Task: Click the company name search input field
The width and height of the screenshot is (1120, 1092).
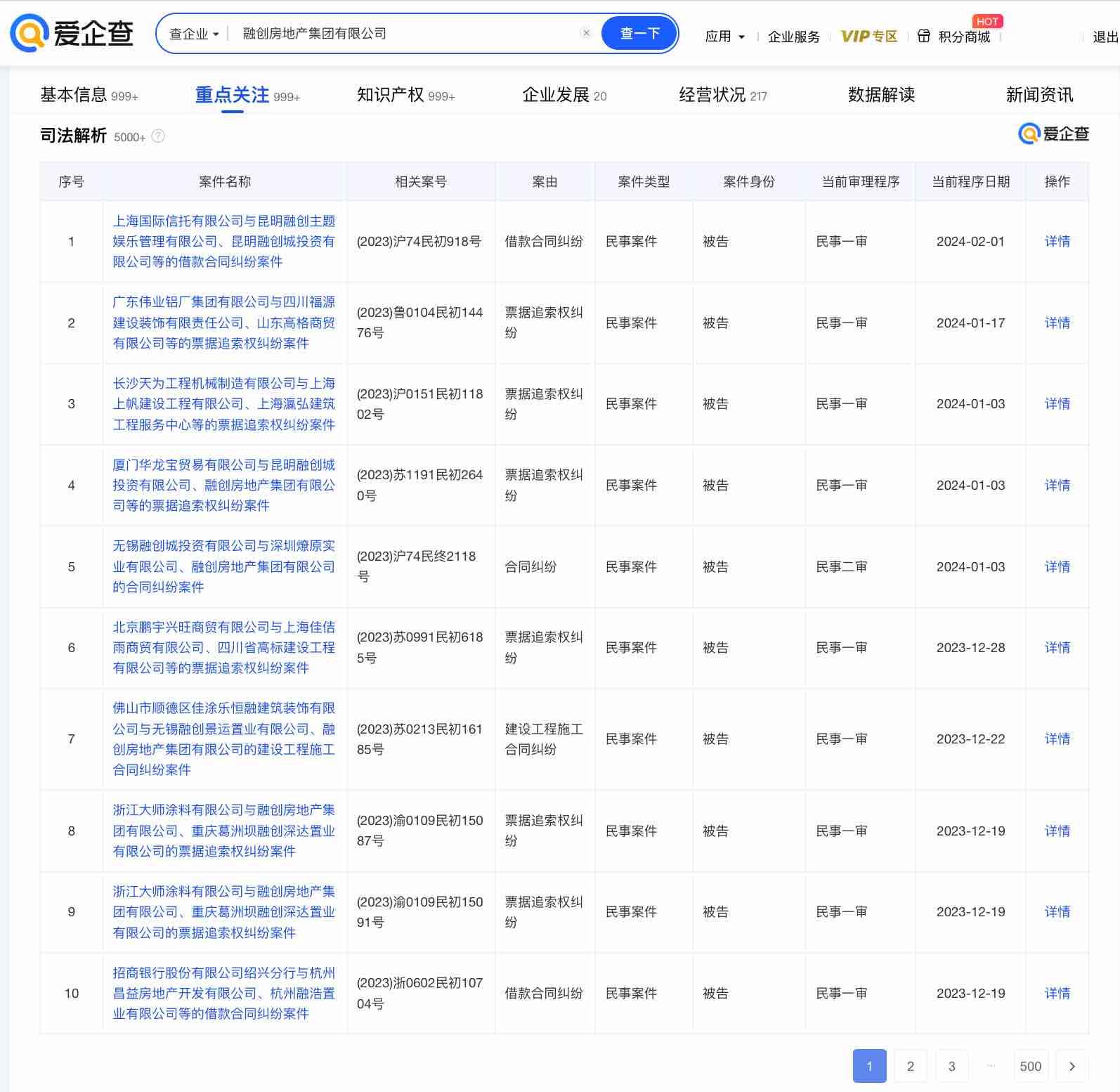Action: coord(408,33)
